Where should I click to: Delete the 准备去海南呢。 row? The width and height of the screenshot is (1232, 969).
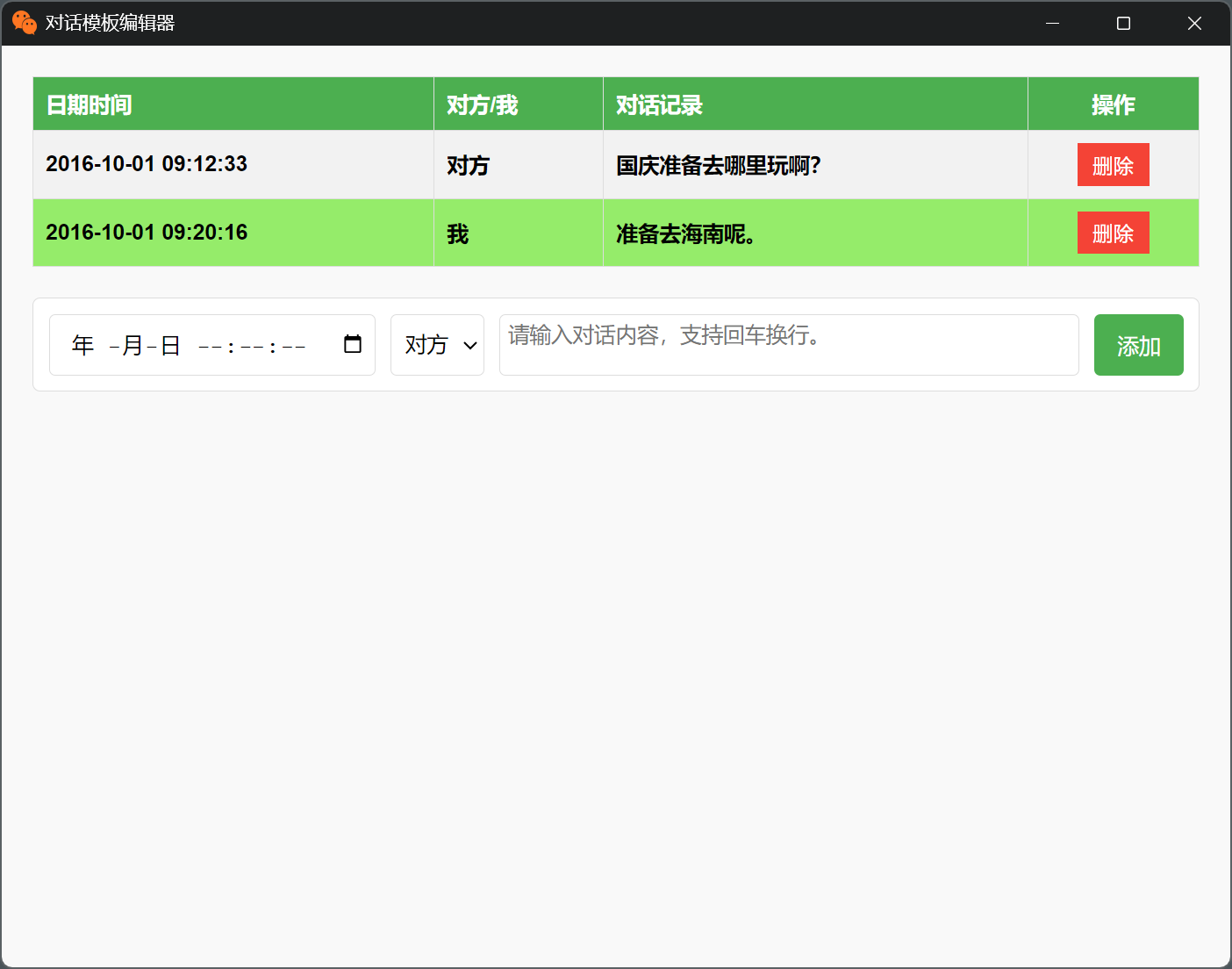pyautogui.click(x=1113, y=233)
